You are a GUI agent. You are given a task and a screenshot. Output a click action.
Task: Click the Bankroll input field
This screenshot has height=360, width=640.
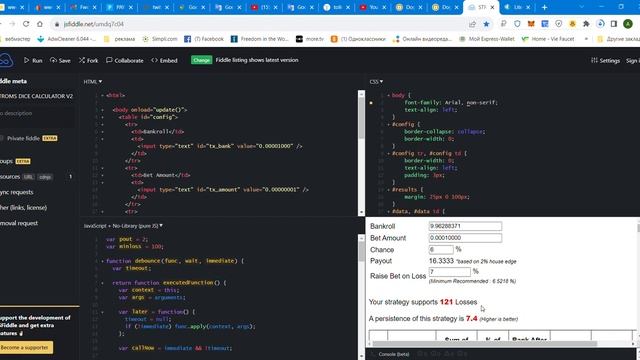tap(465, 226)
